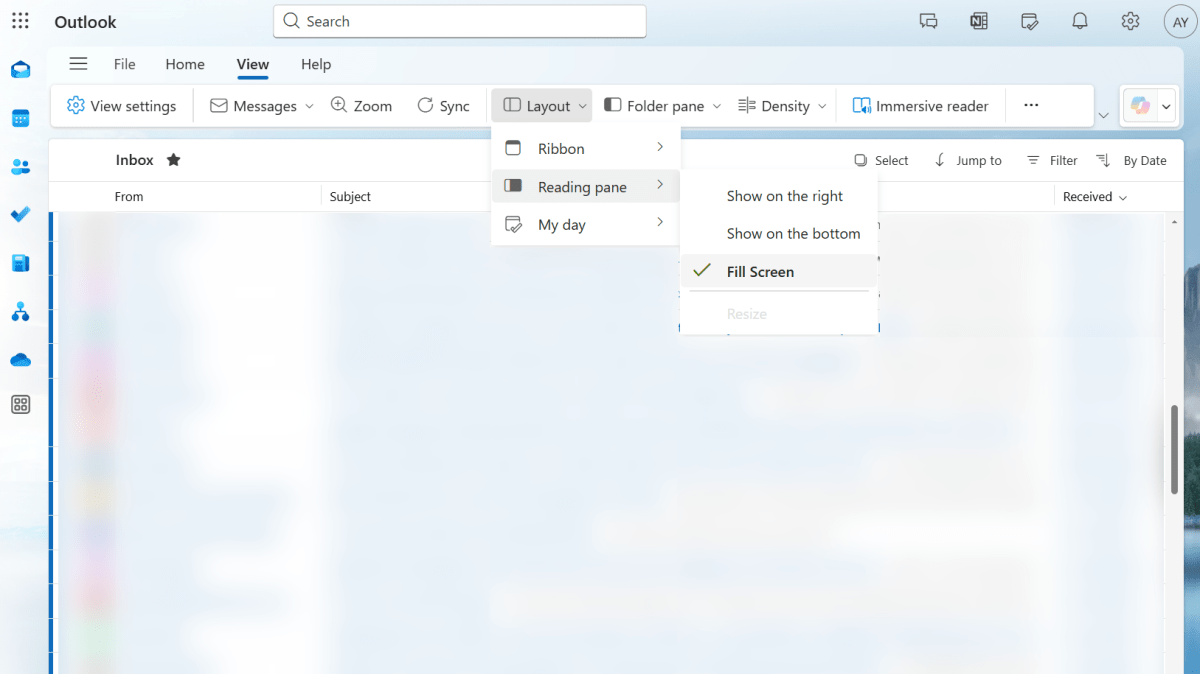Open the app launcher grid
1200x674 pixels.
(20, 21)
